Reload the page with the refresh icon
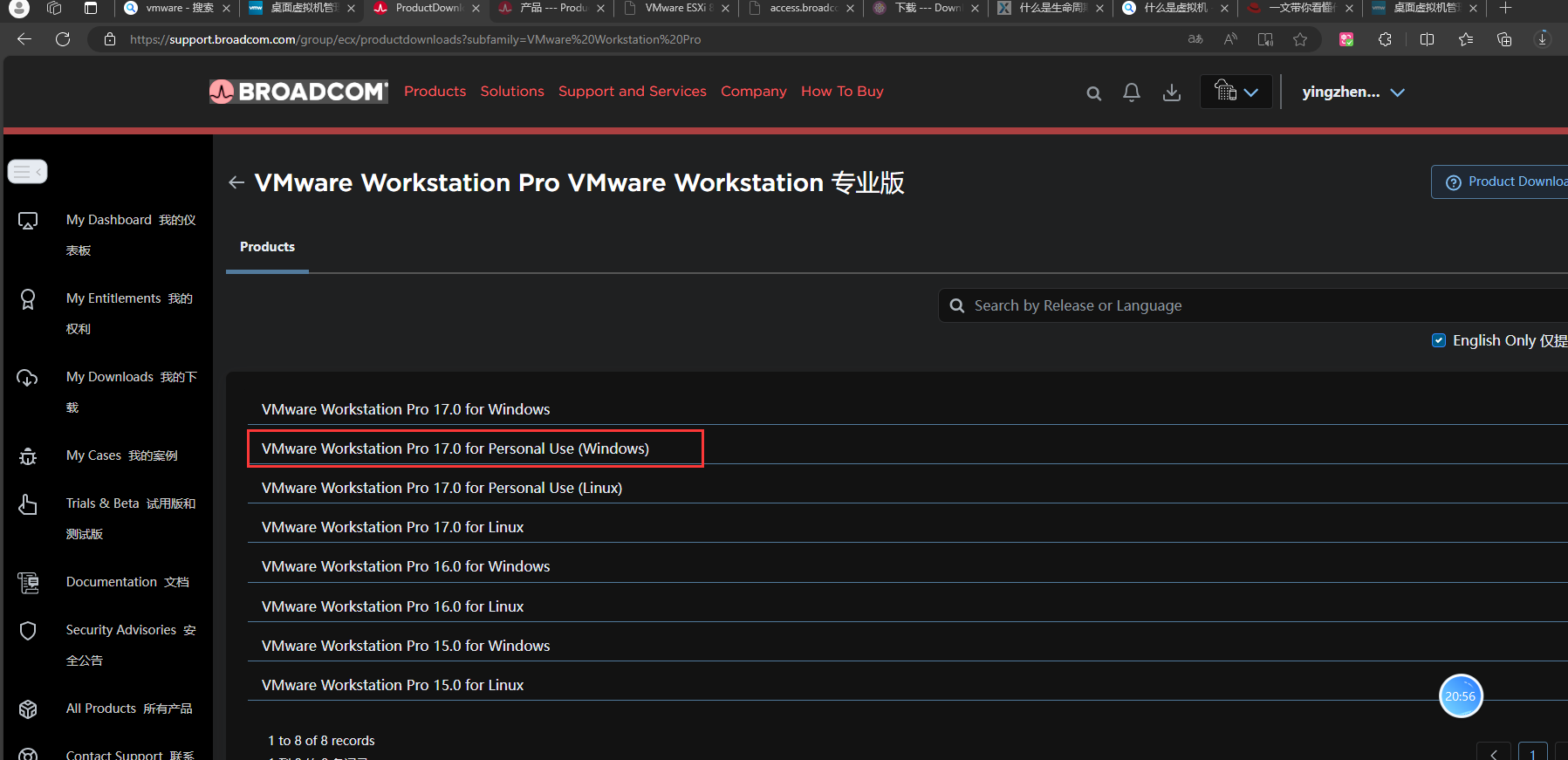1568x760 pixels. coord(63,39)
